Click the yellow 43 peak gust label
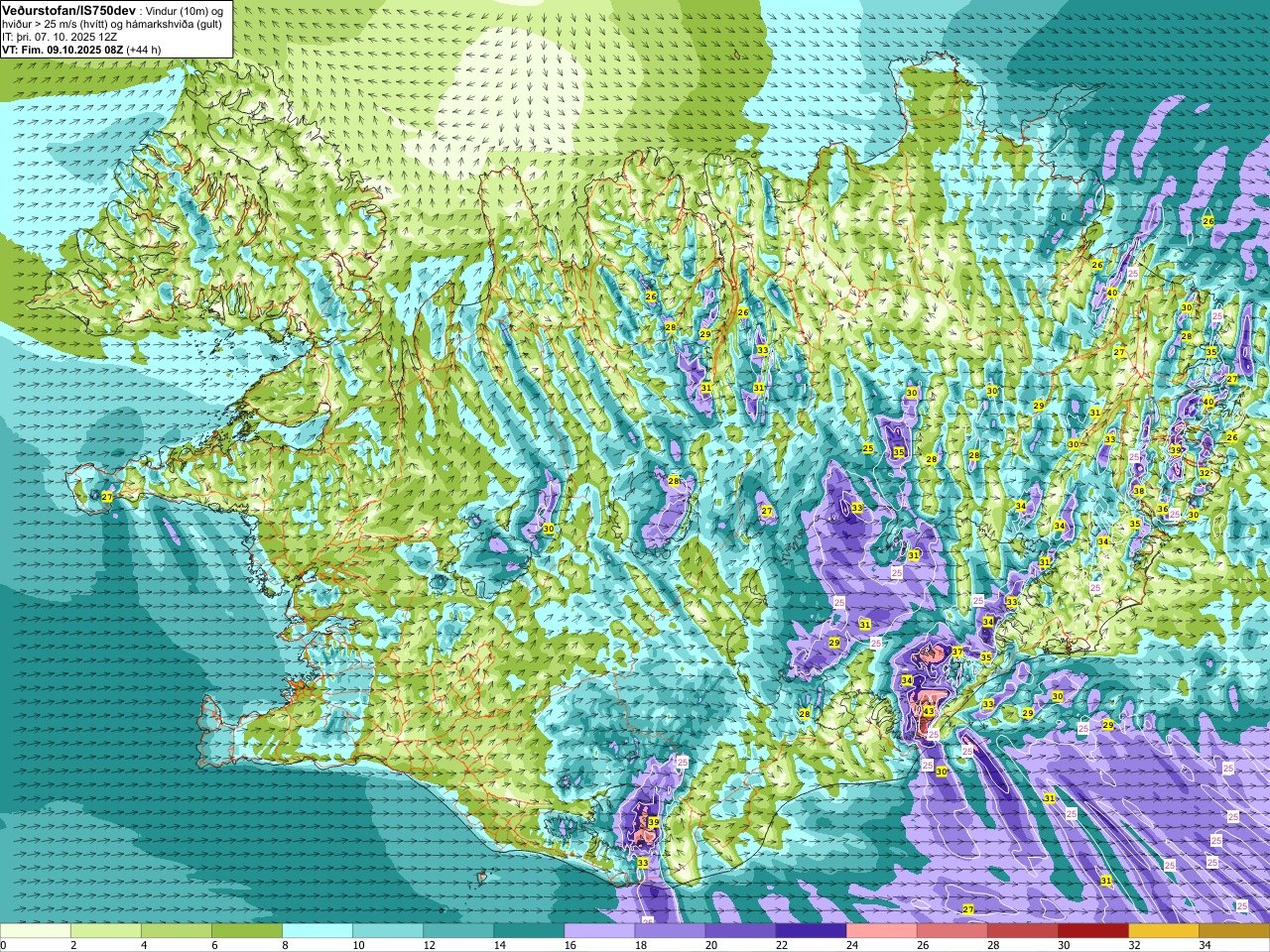Screen dimensions: 1270x952 pyautogui.click(x=929, y=711)
